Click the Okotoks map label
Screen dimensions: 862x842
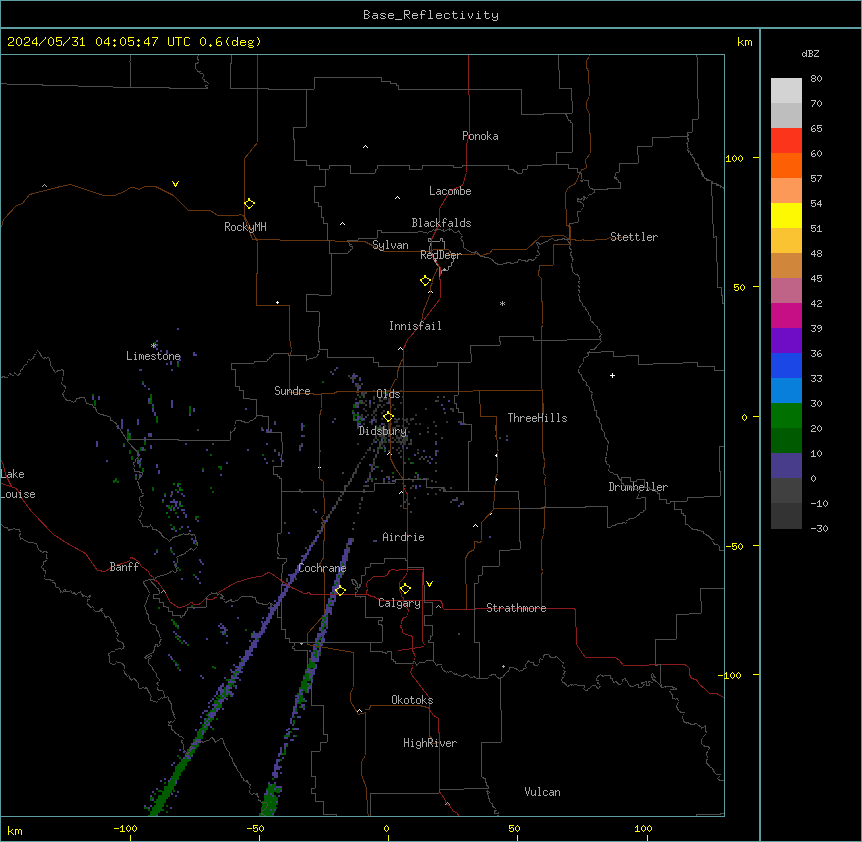412,700
